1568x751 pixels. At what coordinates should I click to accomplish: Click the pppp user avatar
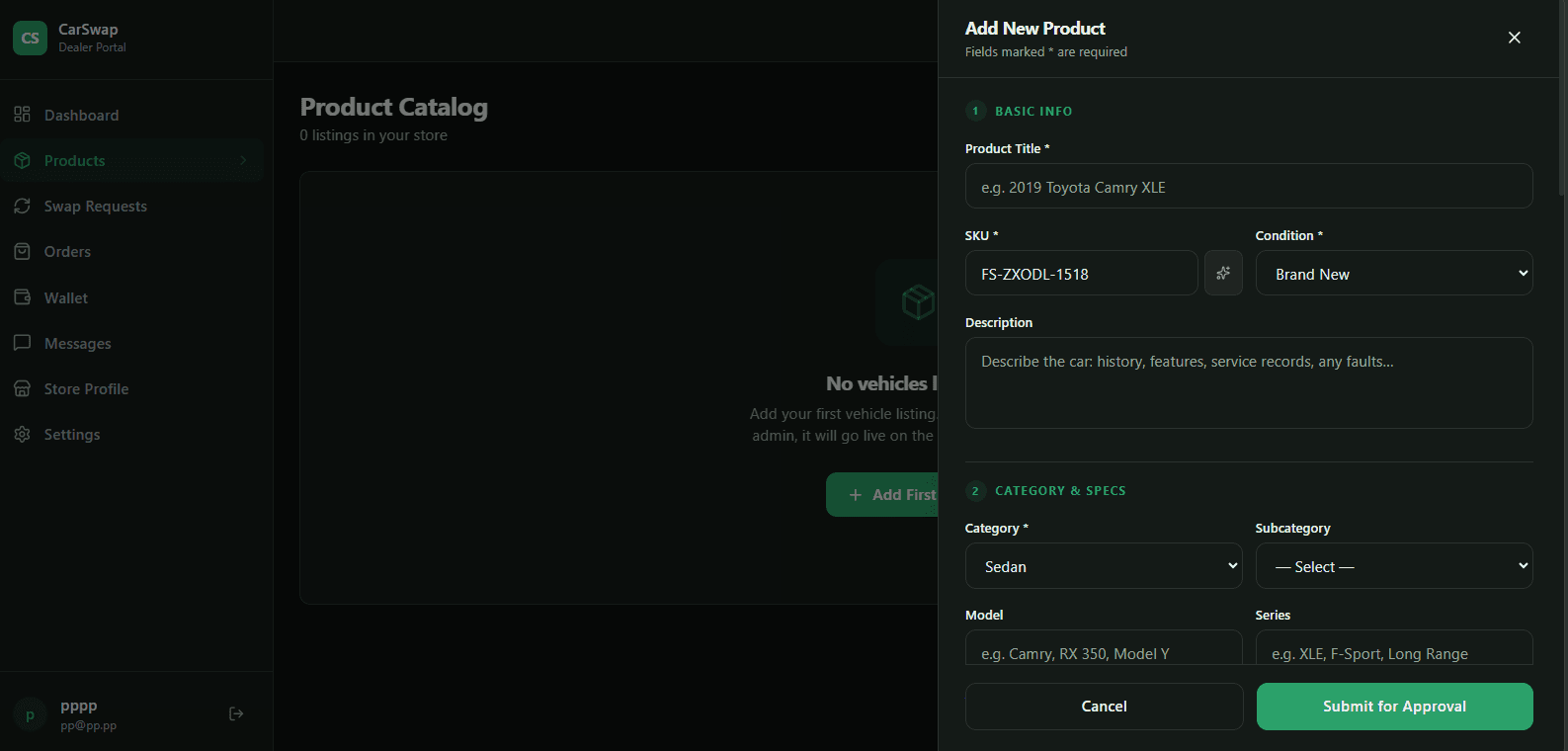tap(30, 714)
